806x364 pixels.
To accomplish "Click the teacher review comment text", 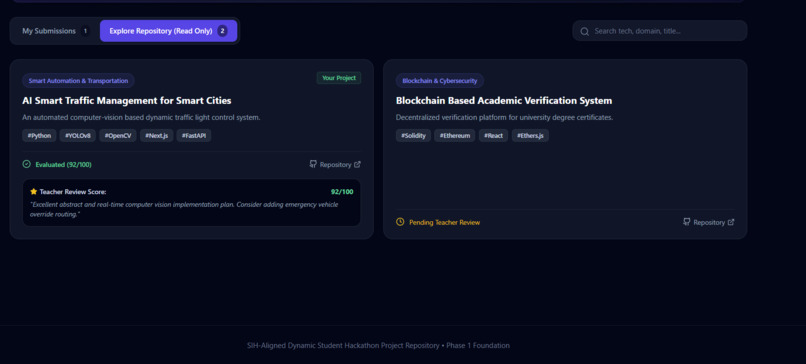I will (x=184, y=209).
